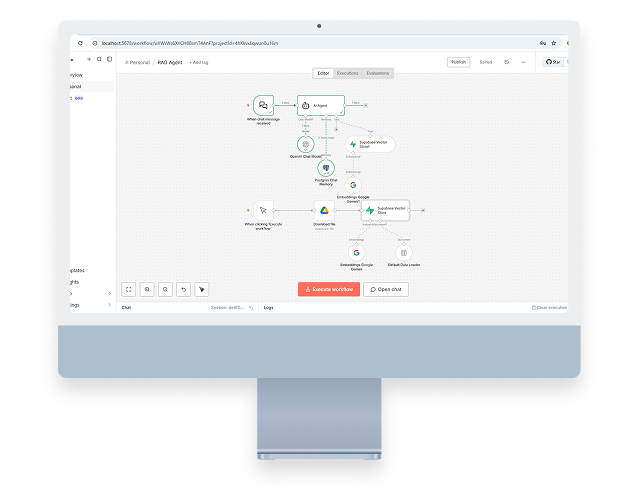Click the Publish button
Screen dimensions: 640x493
[x=458, y=62]
